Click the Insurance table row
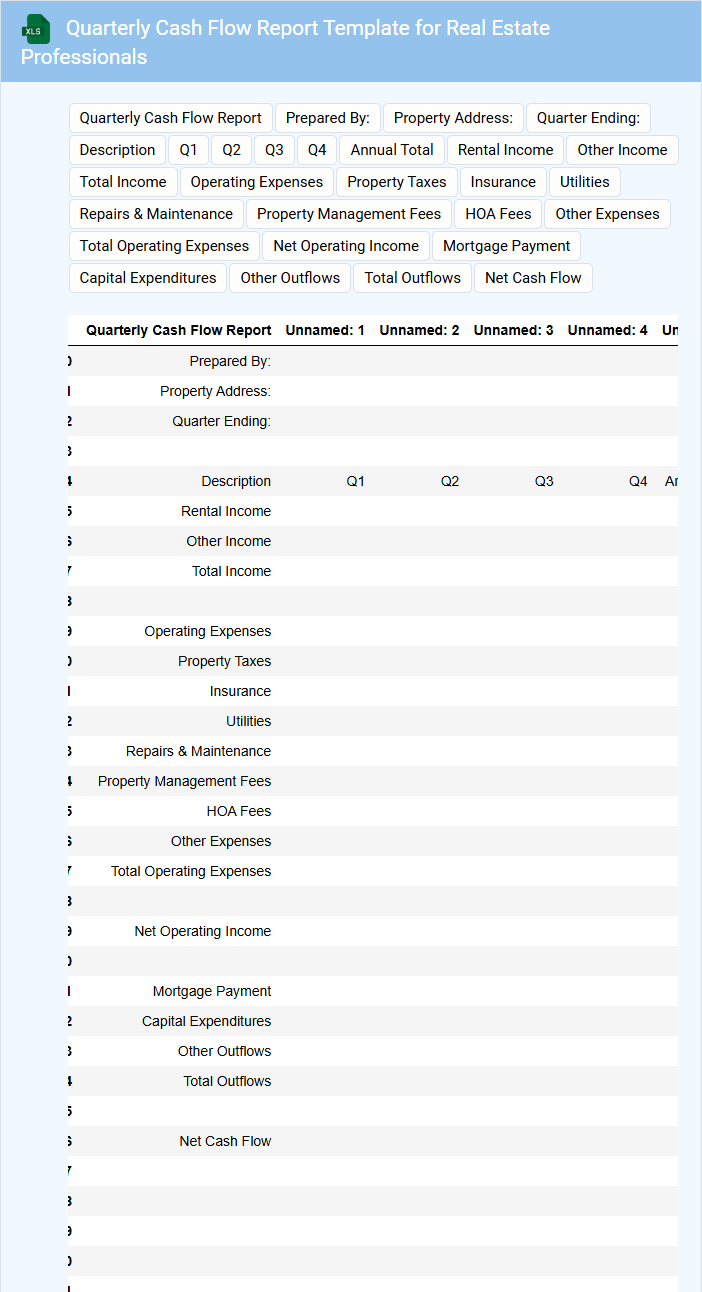This screenshot has height=1292, width=702. coord(373,691)
